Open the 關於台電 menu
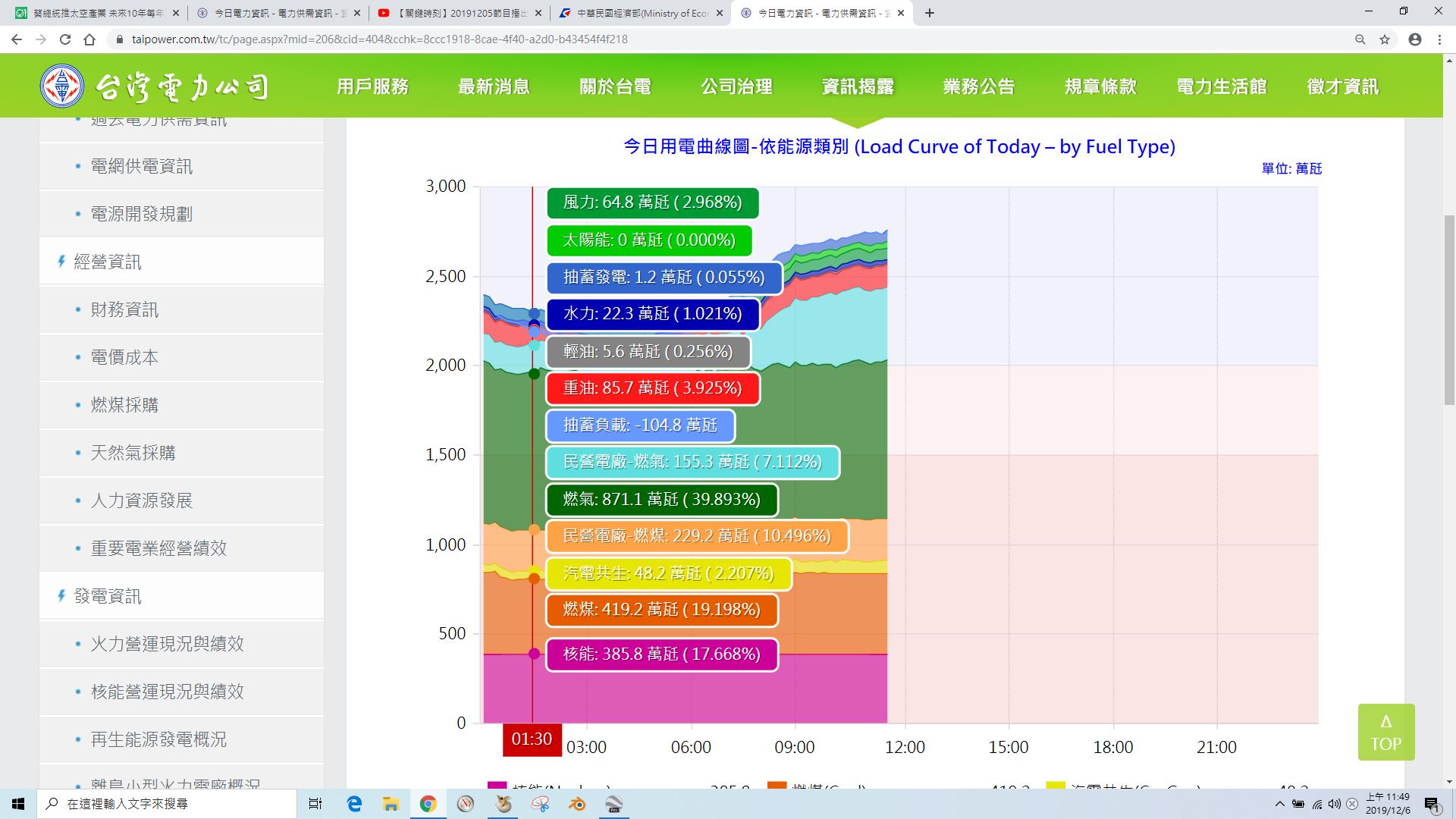 (x=615, y=86)
